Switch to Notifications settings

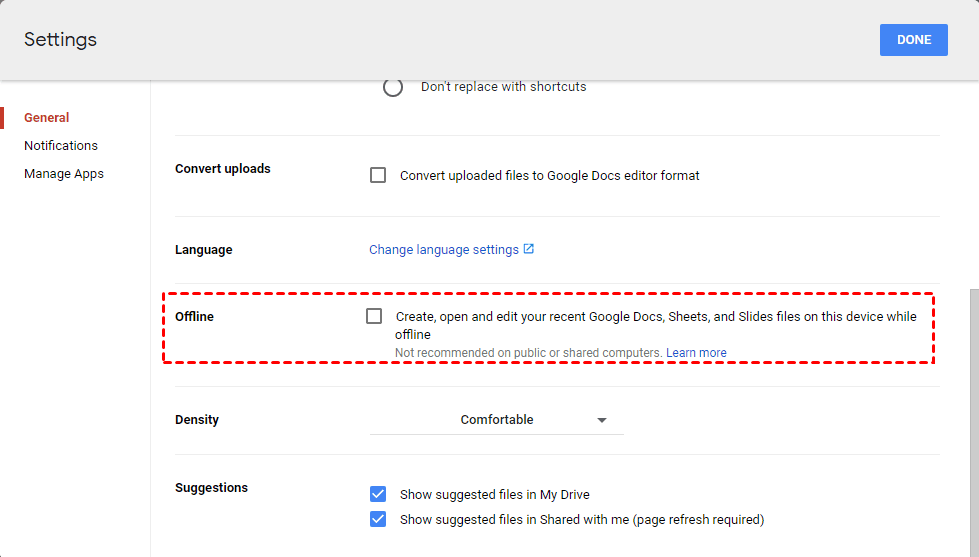[61, 146]
